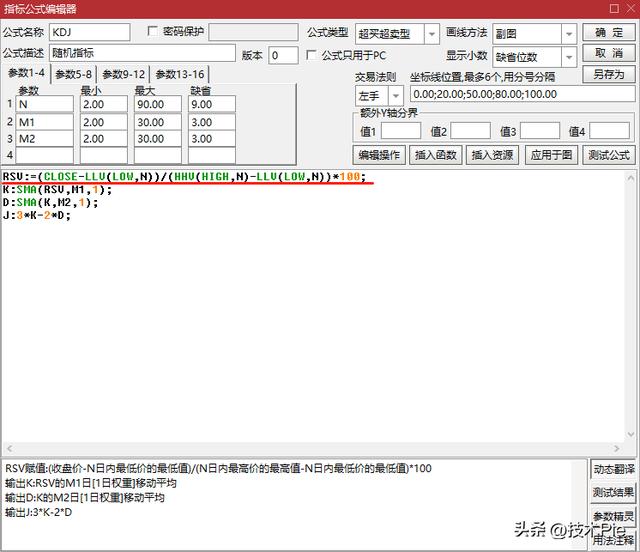Click the 公式名称 field containing KDJ
The height and width of the screenshot is (552, 640).
click(89, 33)
